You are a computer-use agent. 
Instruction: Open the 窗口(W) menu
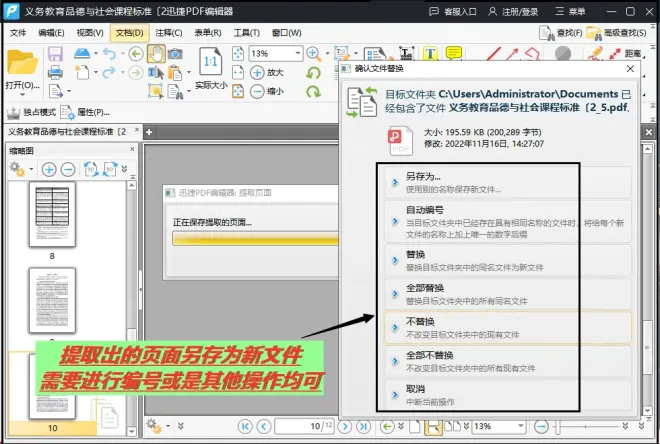coord(286,33)
